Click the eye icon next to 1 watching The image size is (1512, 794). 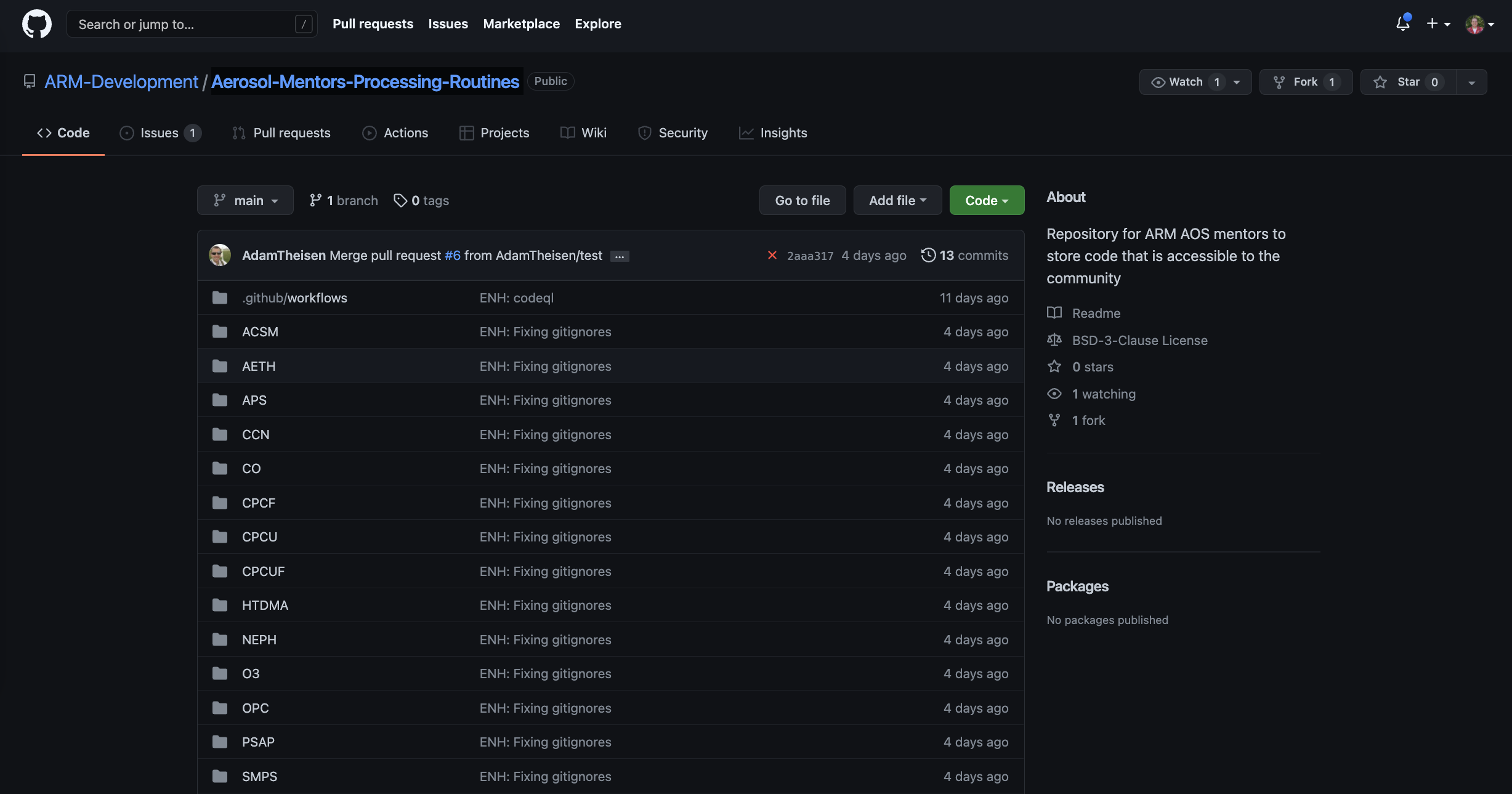[x=1054, y=394]
